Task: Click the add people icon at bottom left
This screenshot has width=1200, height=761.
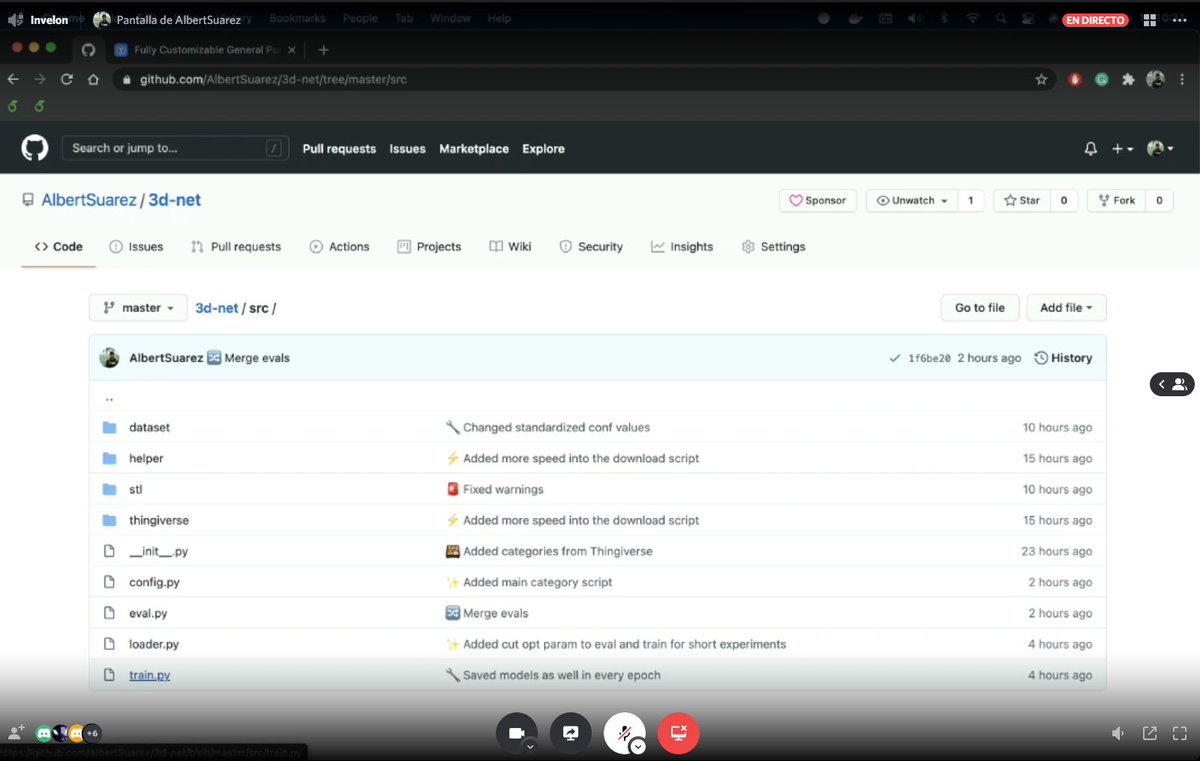Action: tap(15, 733)
